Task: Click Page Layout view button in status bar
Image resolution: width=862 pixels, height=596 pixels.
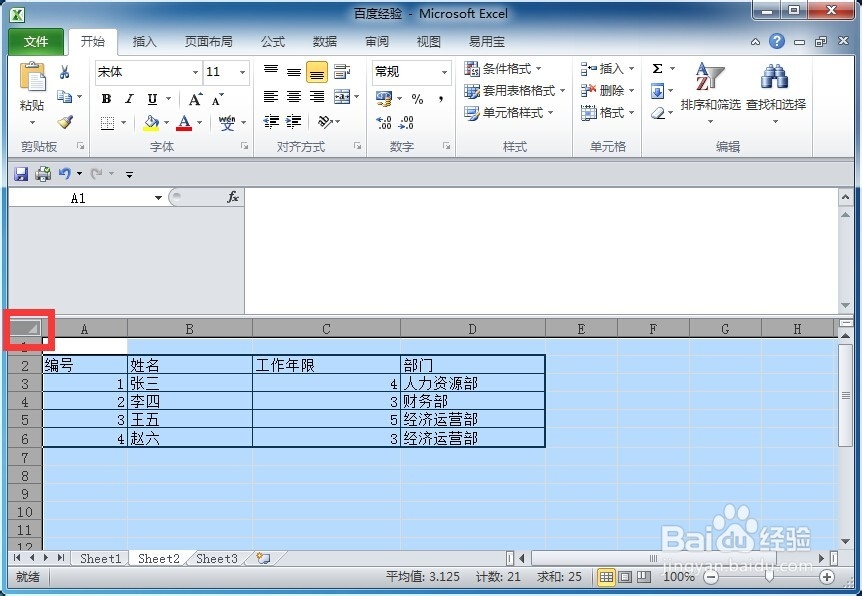Action: point(625,577)
